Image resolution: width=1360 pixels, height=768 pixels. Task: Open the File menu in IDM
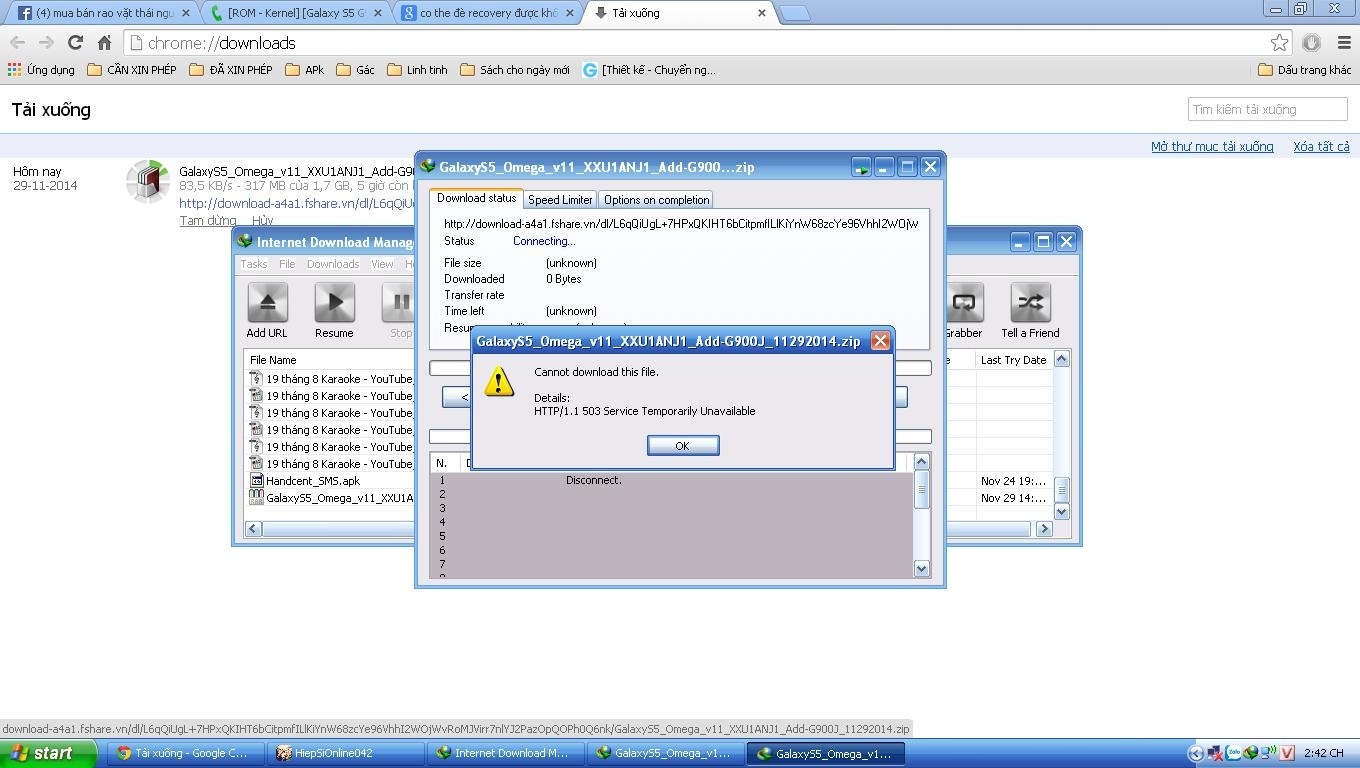pos(287,264)
